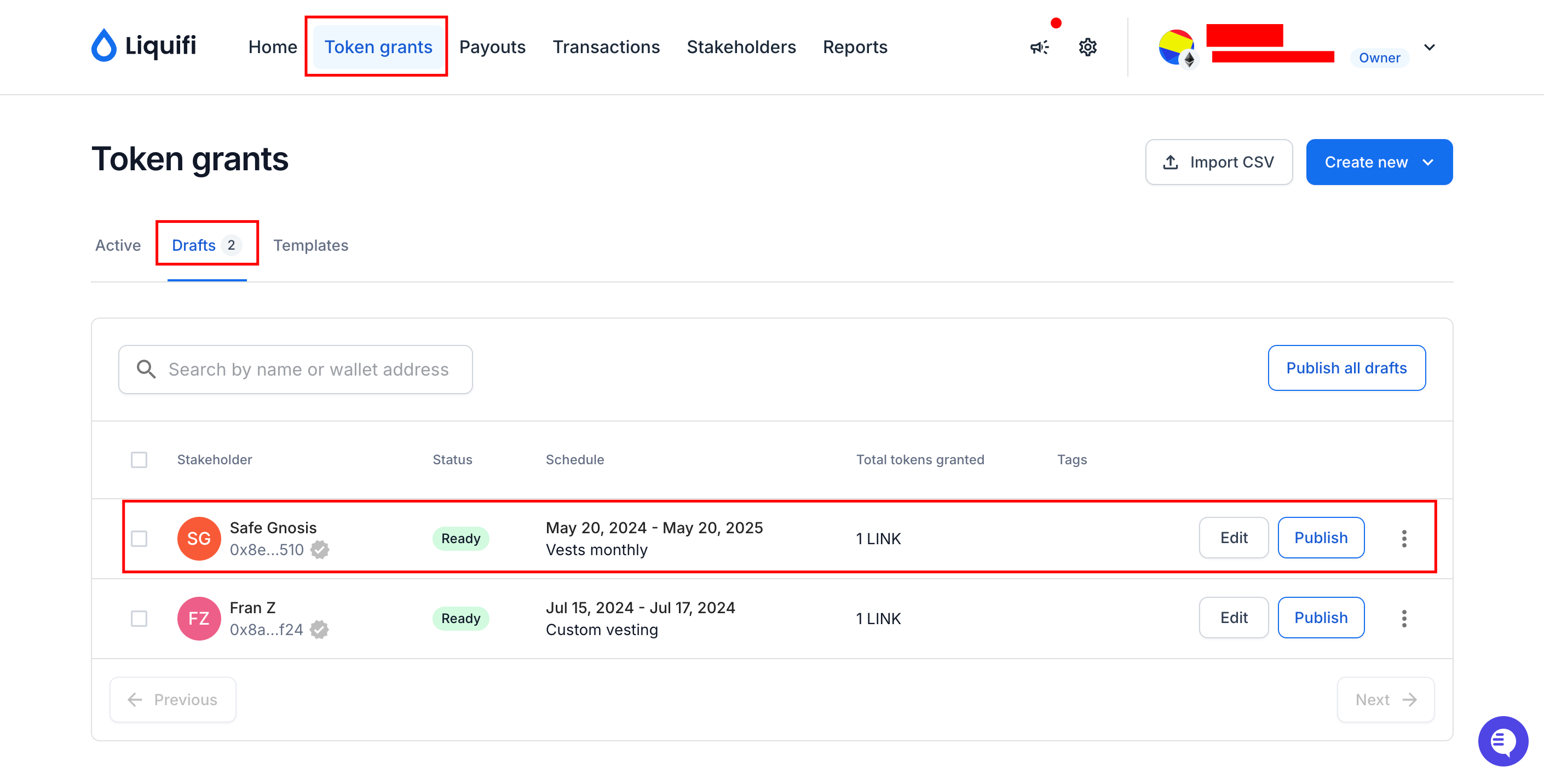Open more options for Safe Gnosis grant
Screen dimensions: 1544x784
tap(1404, 538)
